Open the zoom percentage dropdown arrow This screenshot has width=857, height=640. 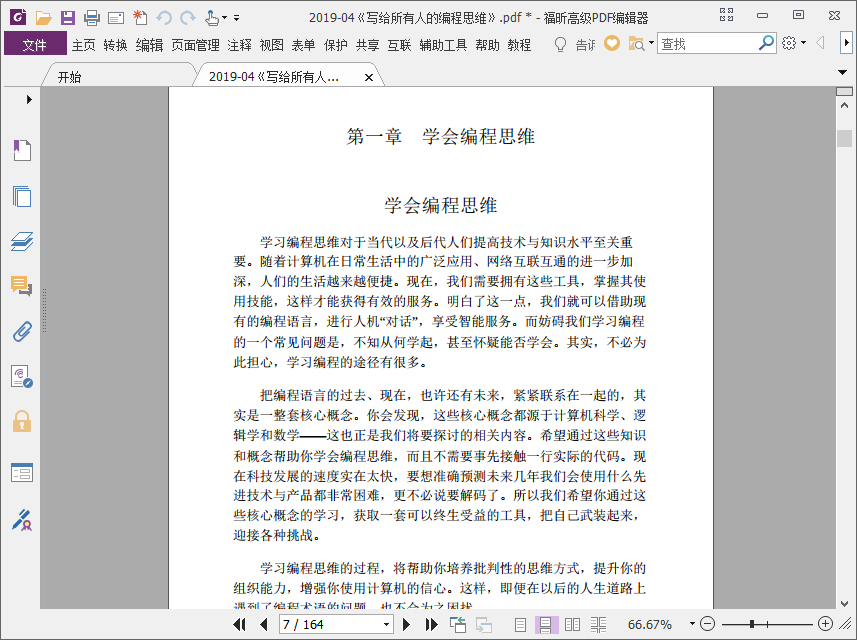tap(692, 624)
